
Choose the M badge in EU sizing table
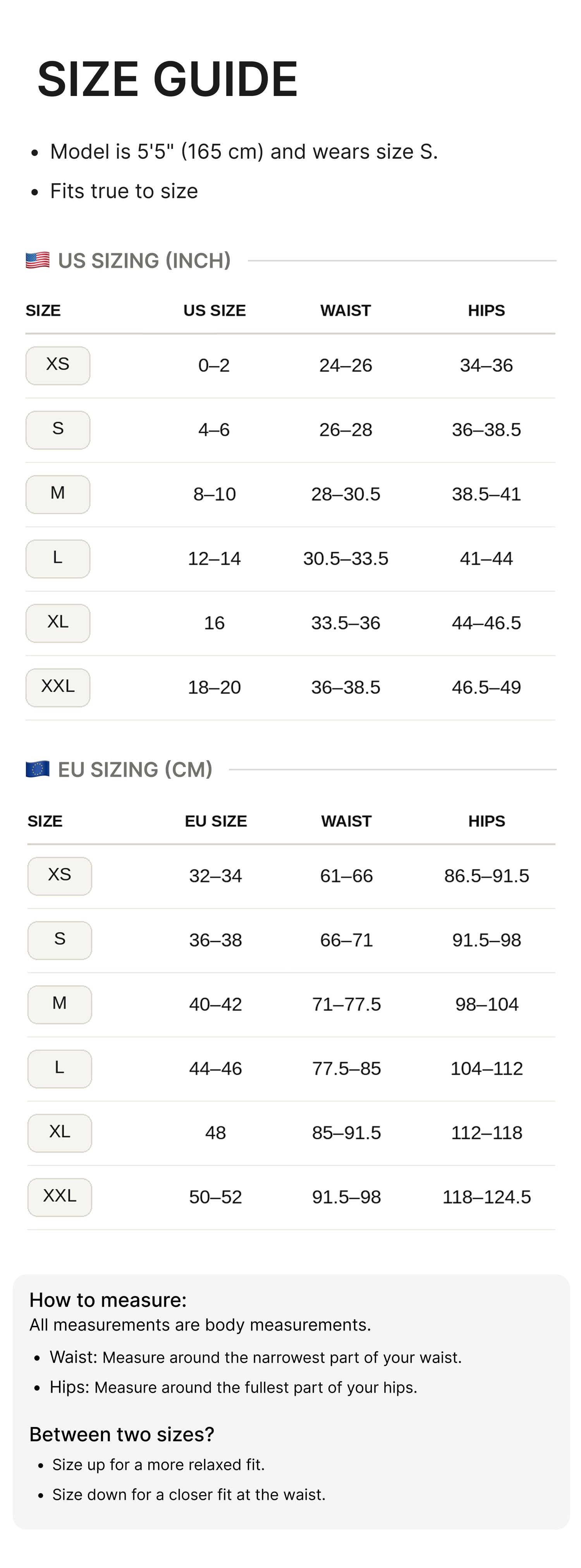click(x=60, y=1004)
